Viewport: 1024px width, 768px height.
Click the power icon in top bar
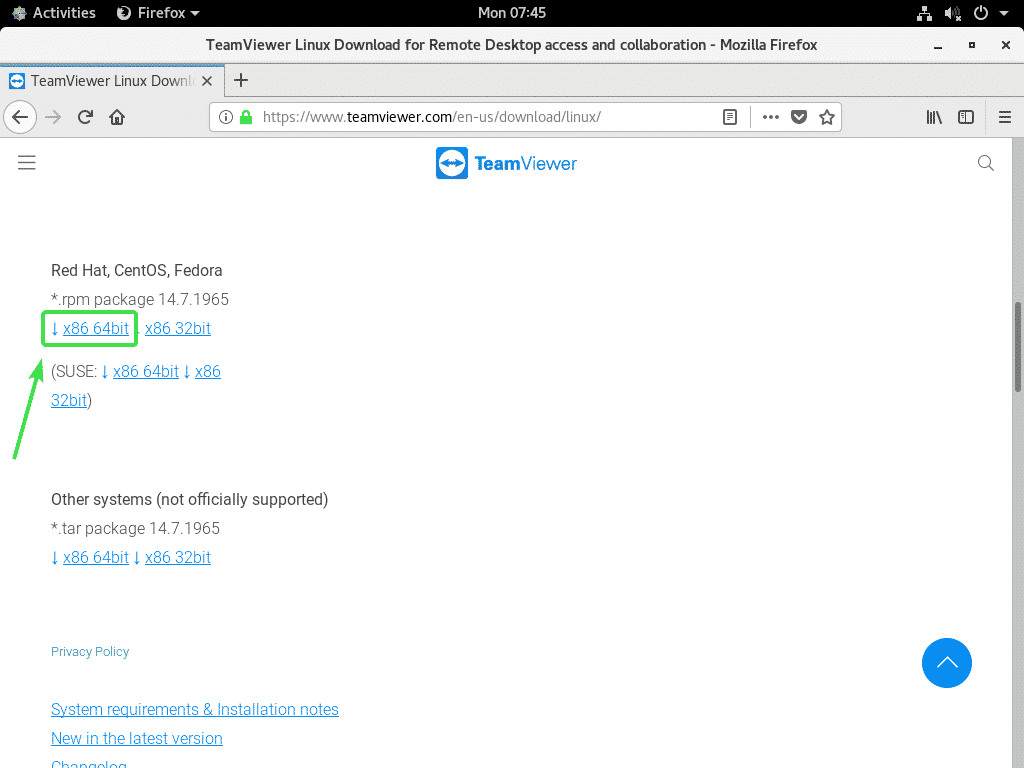point(981,13)
